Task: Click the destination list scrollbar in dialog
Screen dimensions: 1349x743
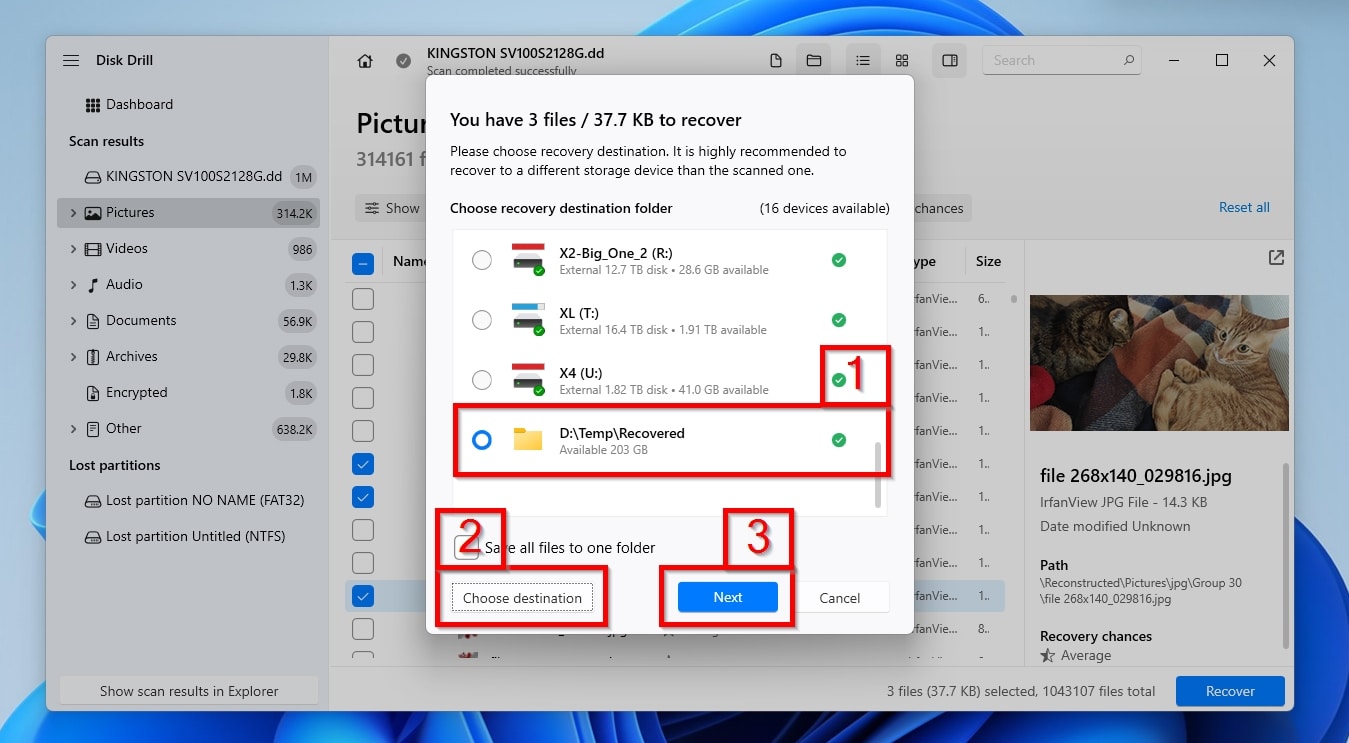Action: pyautogui.click(x=879, y=474)
